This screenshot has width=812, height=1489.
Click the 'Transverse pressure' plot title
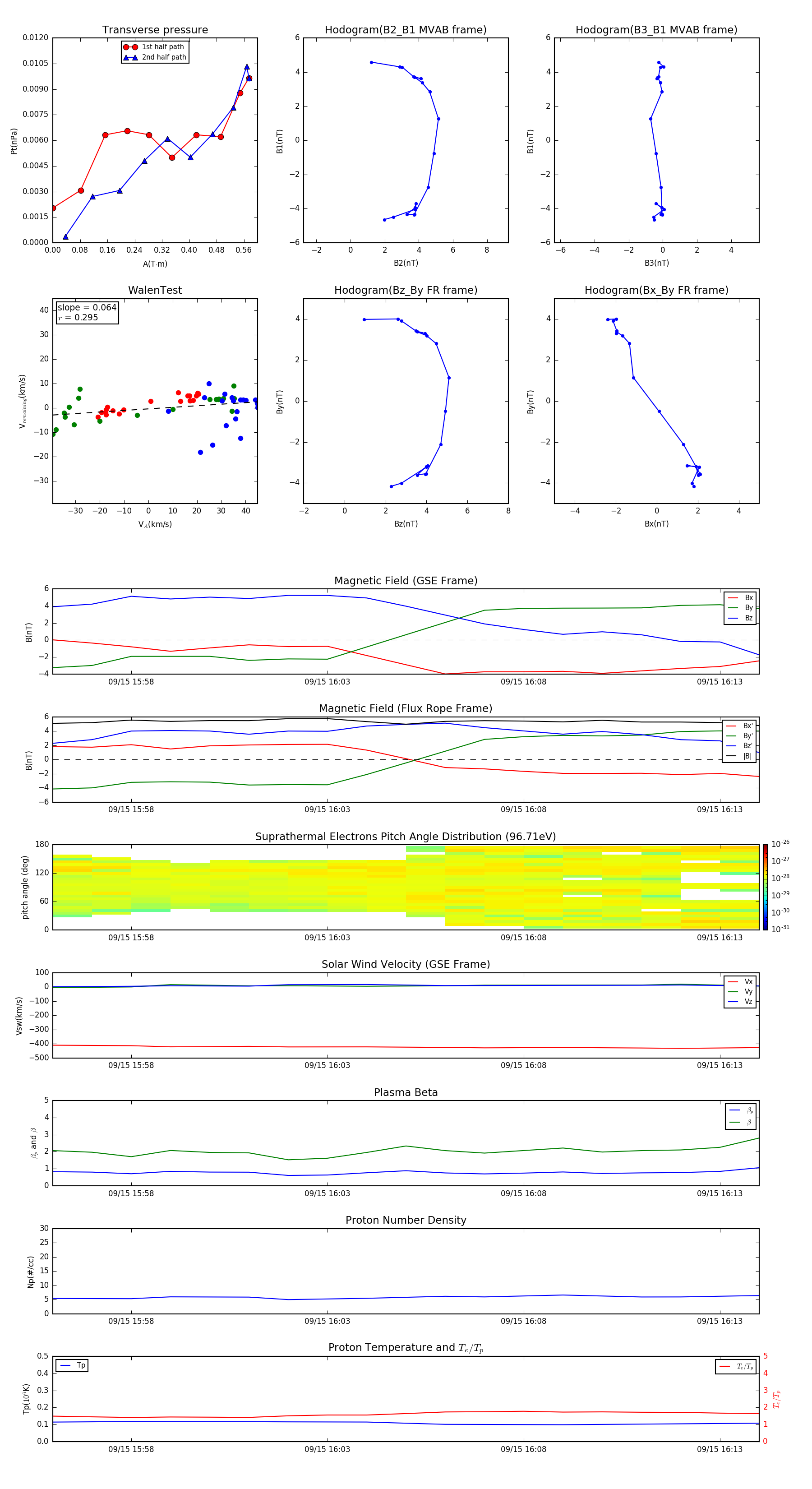coord(155,29)
